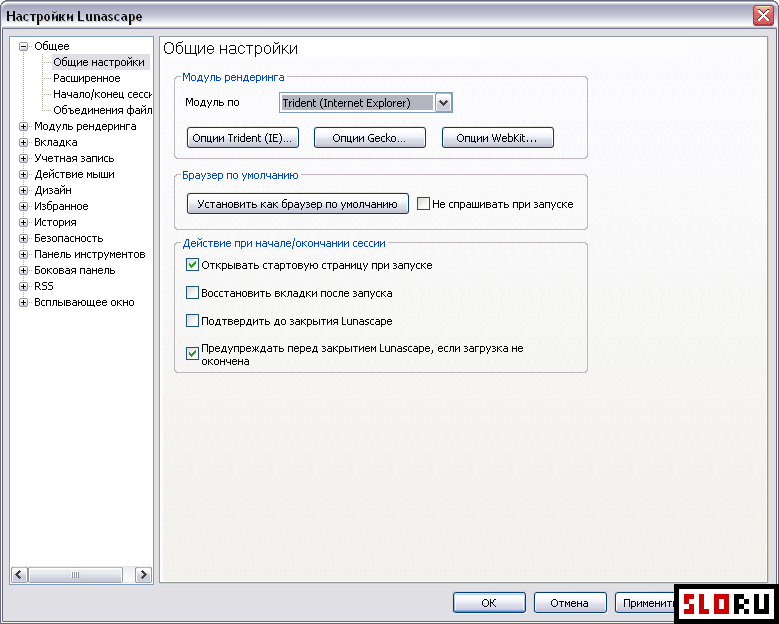Select the Панель инструментов category label

(89, 254)
